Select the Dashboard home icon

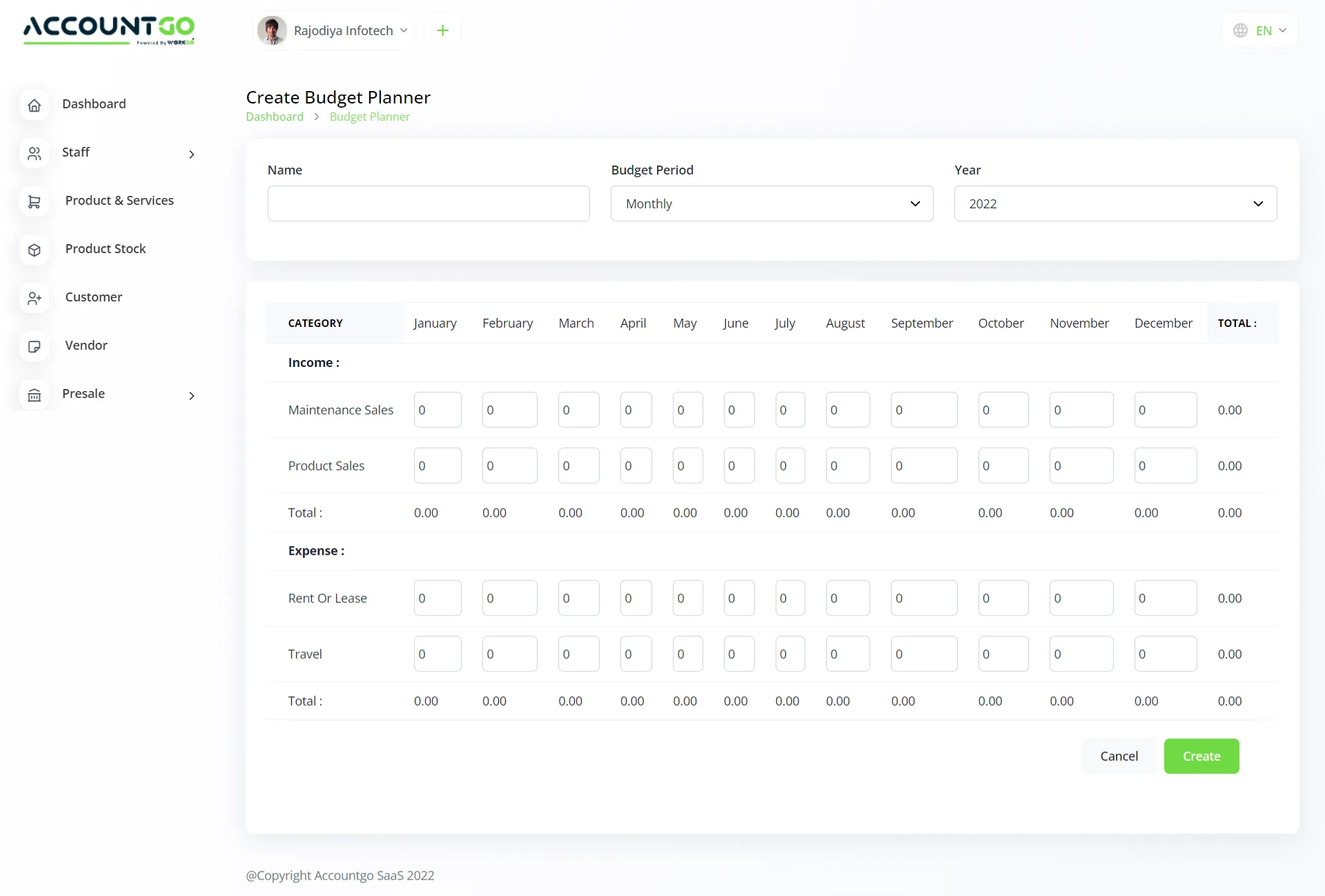[35, 105]
